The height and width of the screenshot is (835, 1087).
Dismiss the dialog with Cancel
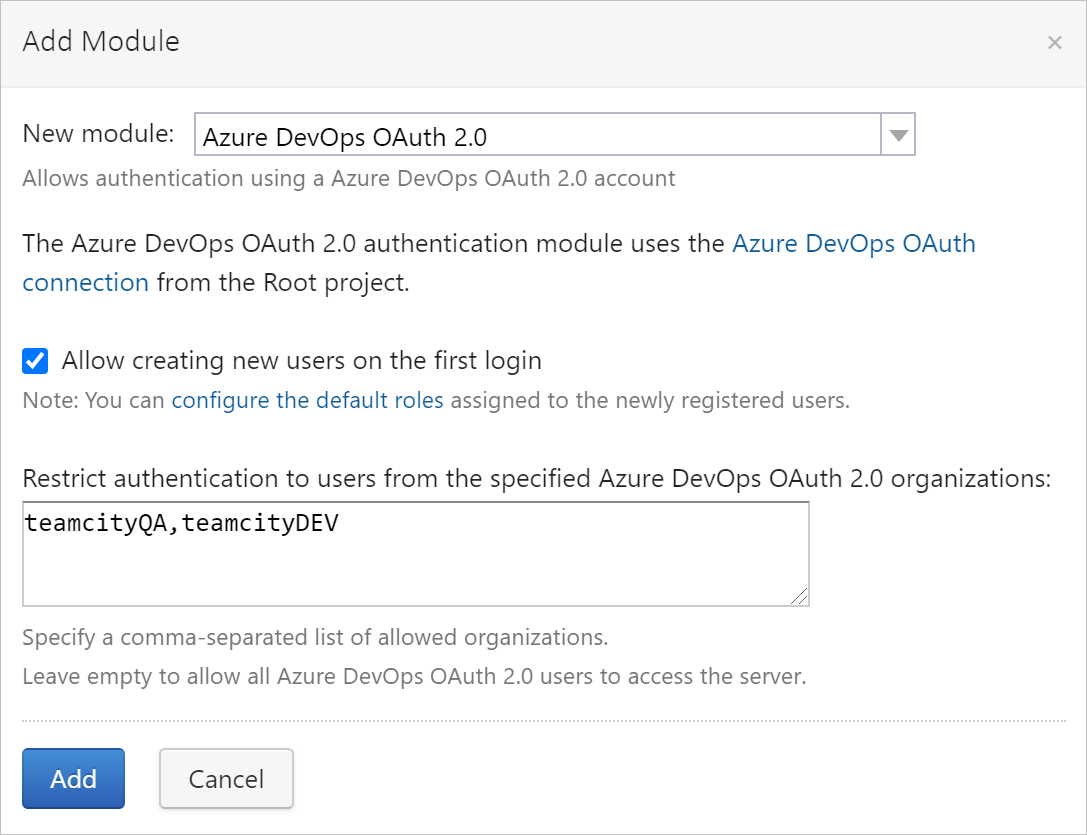(225, 778)
